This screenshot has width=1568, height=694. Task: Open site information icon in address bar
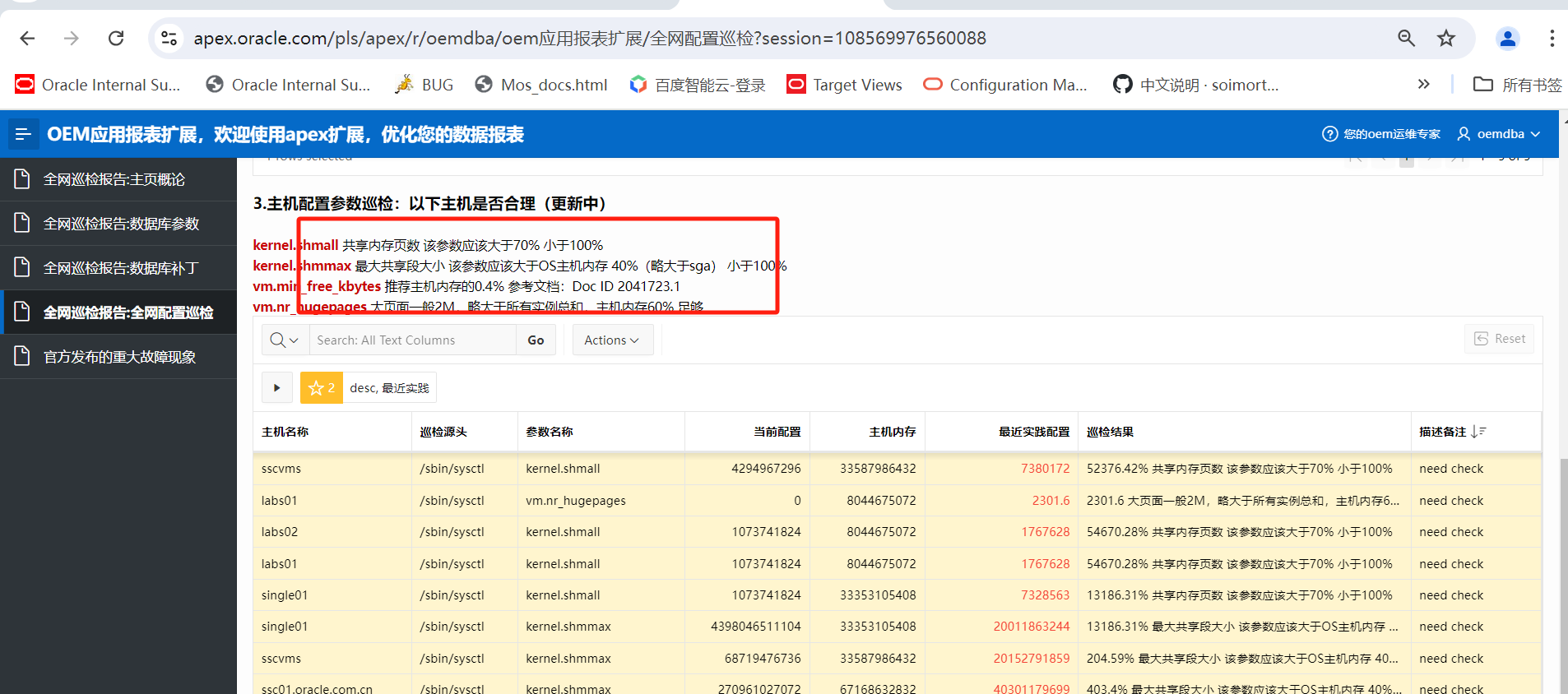(169, 38)
